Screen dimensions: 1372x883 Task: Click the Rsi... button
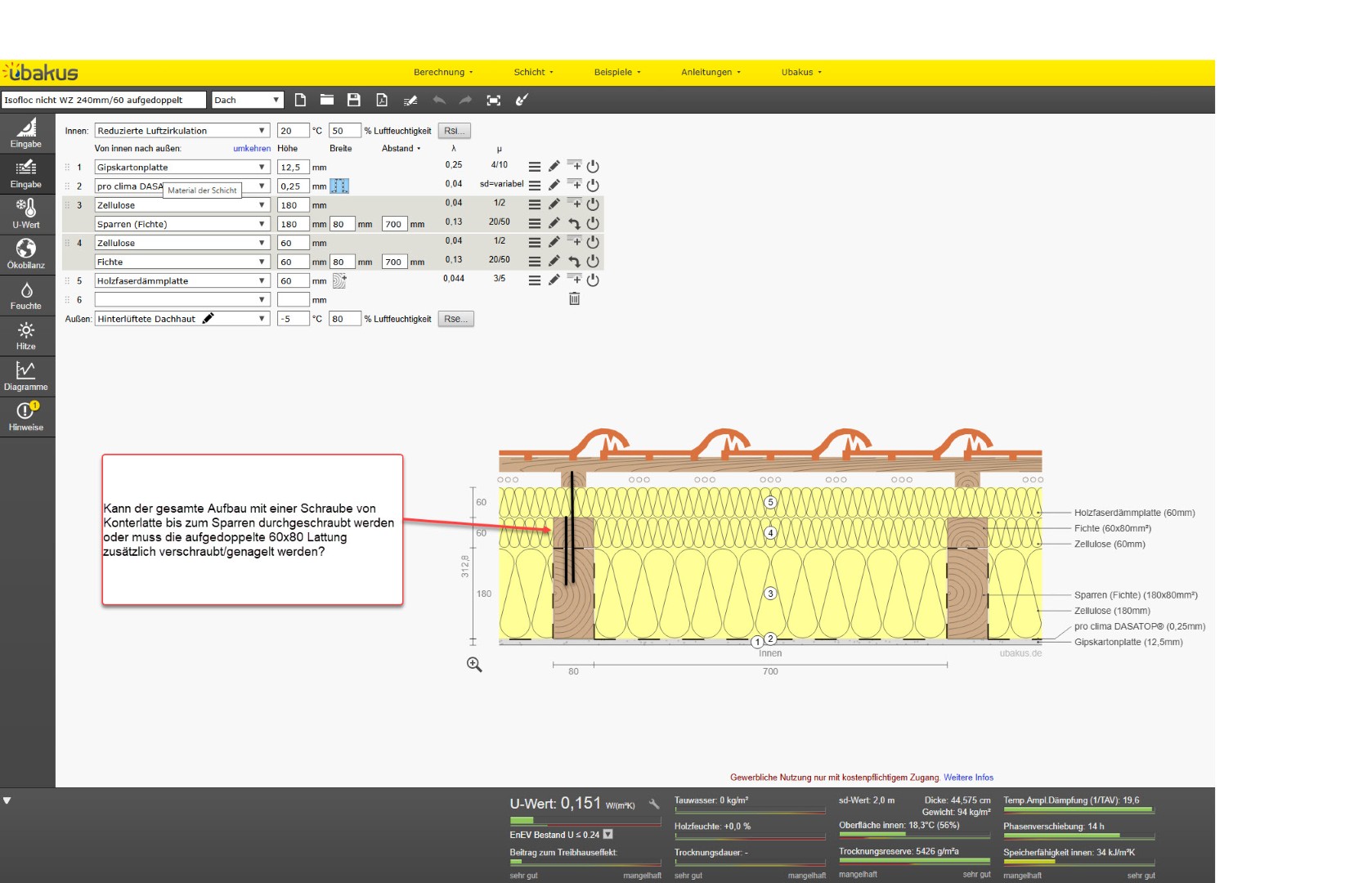coord(455,131)
